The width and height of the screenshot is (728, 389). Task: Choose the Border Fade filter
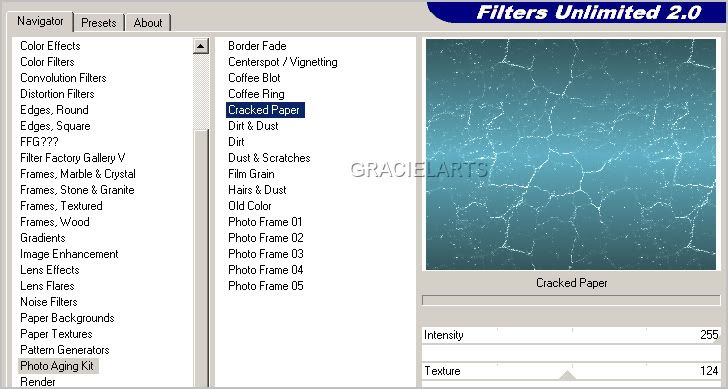(x=257, y=46)
